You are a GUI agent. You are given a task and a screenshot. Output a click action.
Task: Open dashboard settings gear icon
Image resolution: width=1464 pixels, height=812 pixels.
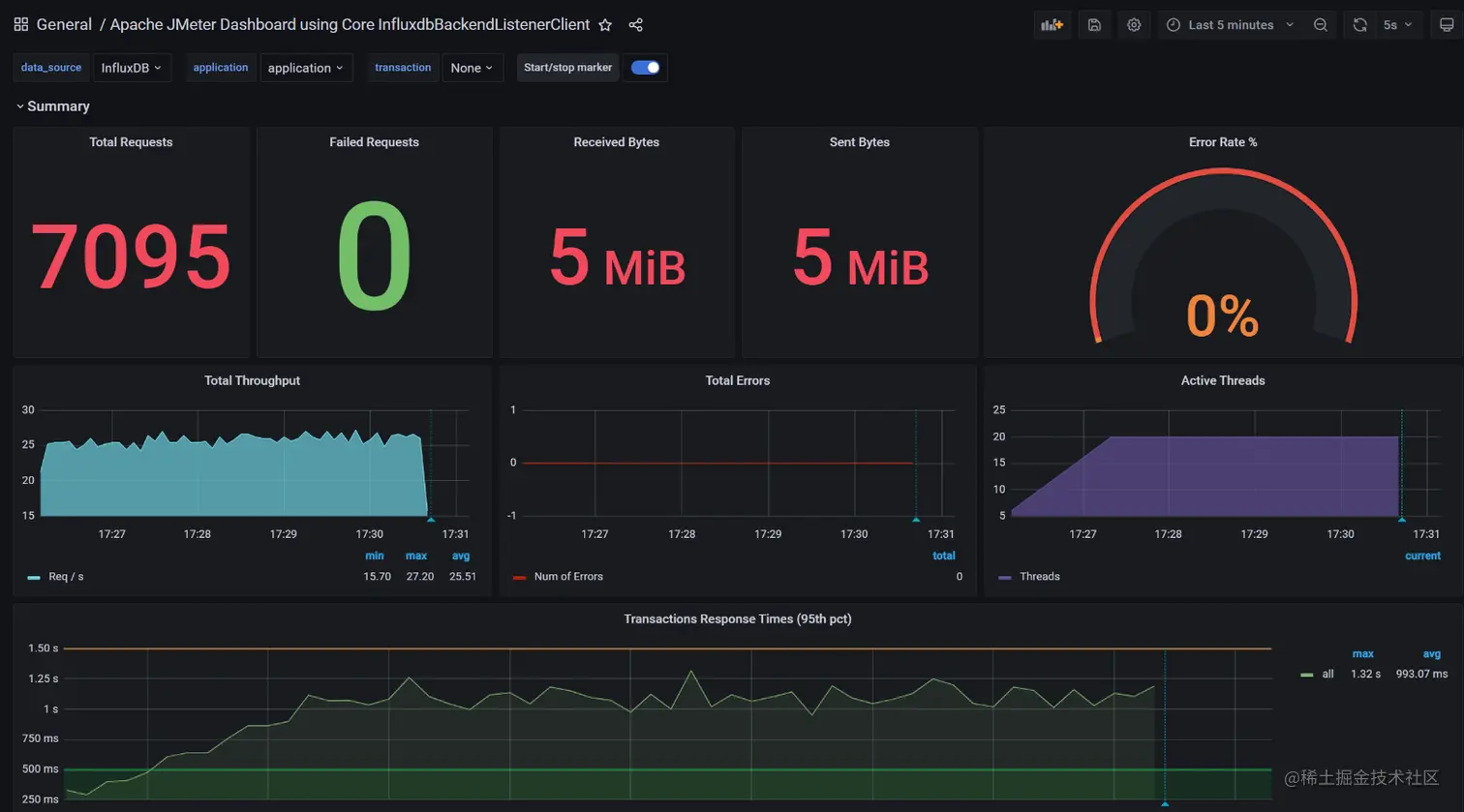1134,25
